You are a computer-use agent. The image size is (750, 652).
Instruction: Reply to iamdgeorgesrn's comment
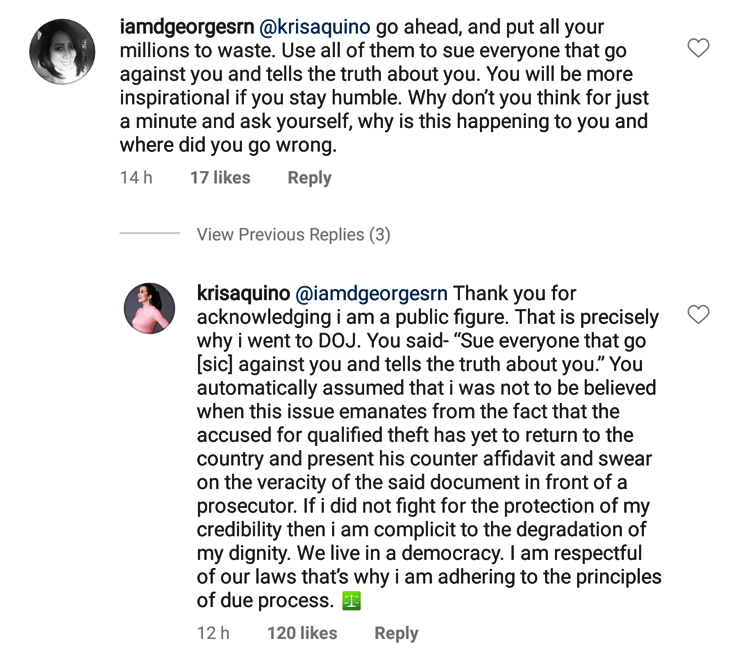[309, 178]
